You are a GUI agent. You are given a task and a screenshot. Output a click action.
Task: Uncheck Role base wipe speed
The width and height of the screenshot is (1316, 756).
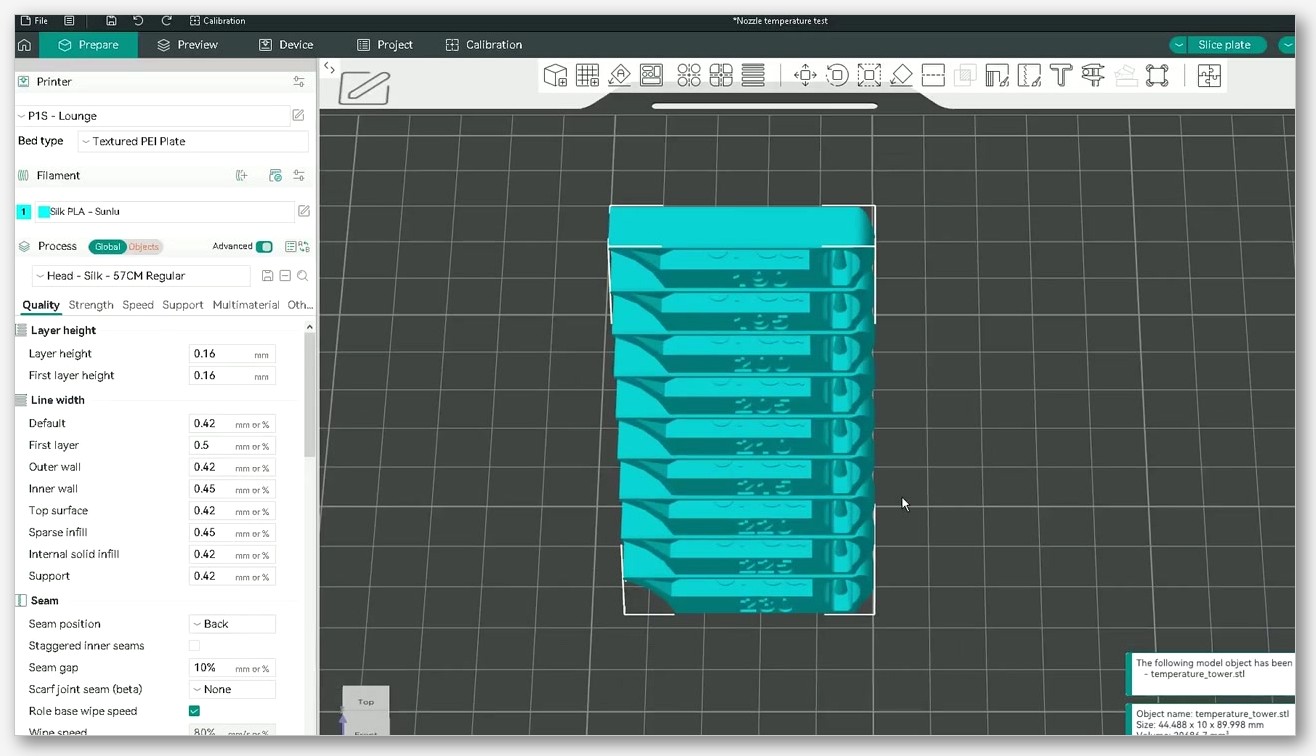[x=194, y=711]
